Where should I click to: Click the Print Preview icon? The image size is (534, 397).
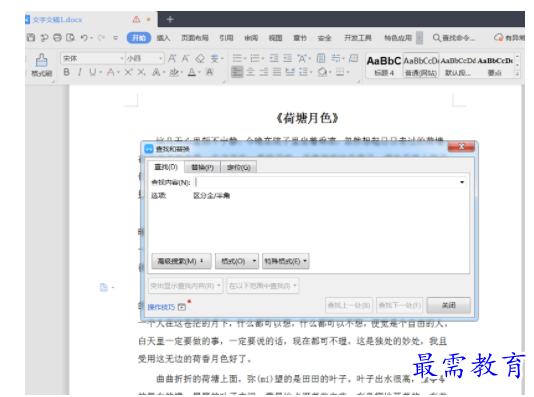(70, 37)
